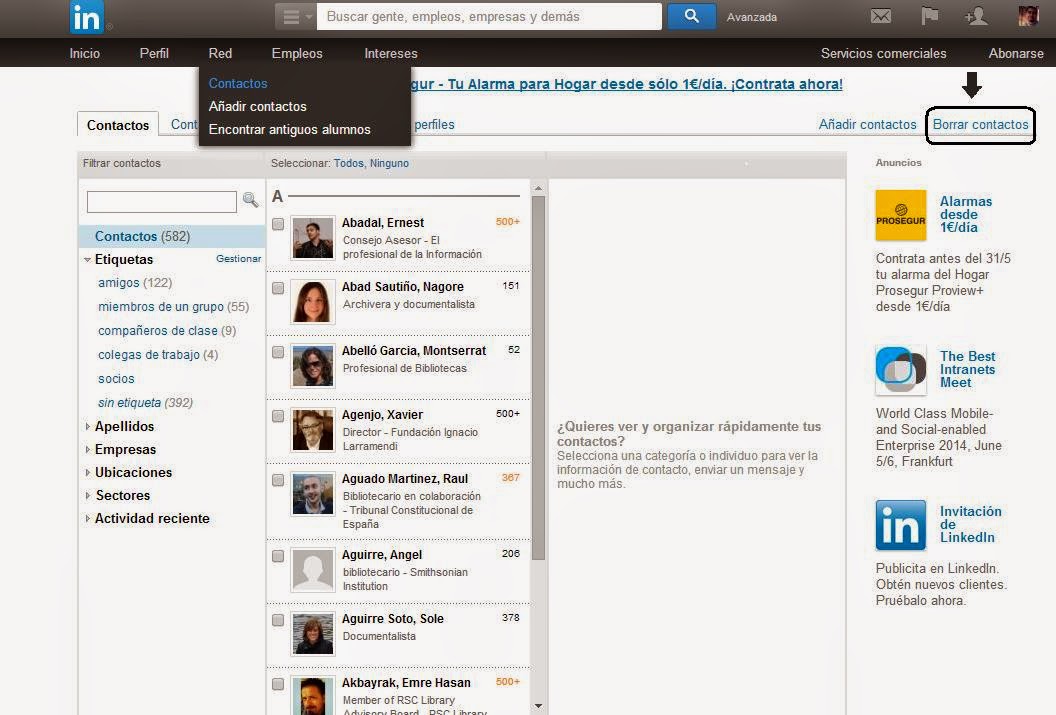Click the add connections person icon

pos(975,16)
